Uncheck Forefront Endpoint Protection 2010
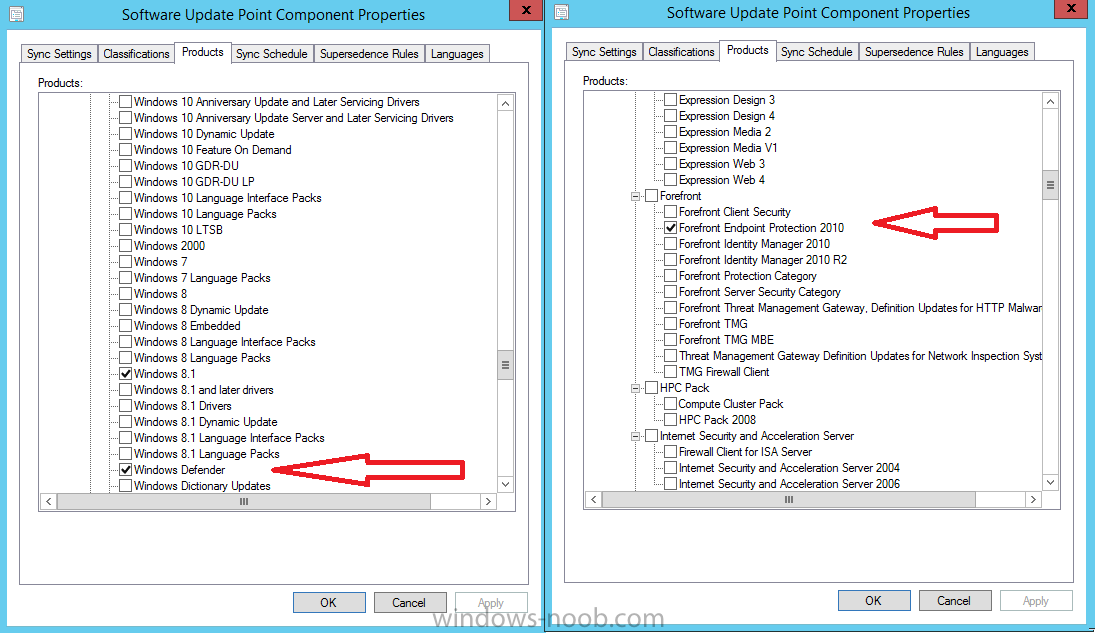 [x=671, y=228]
